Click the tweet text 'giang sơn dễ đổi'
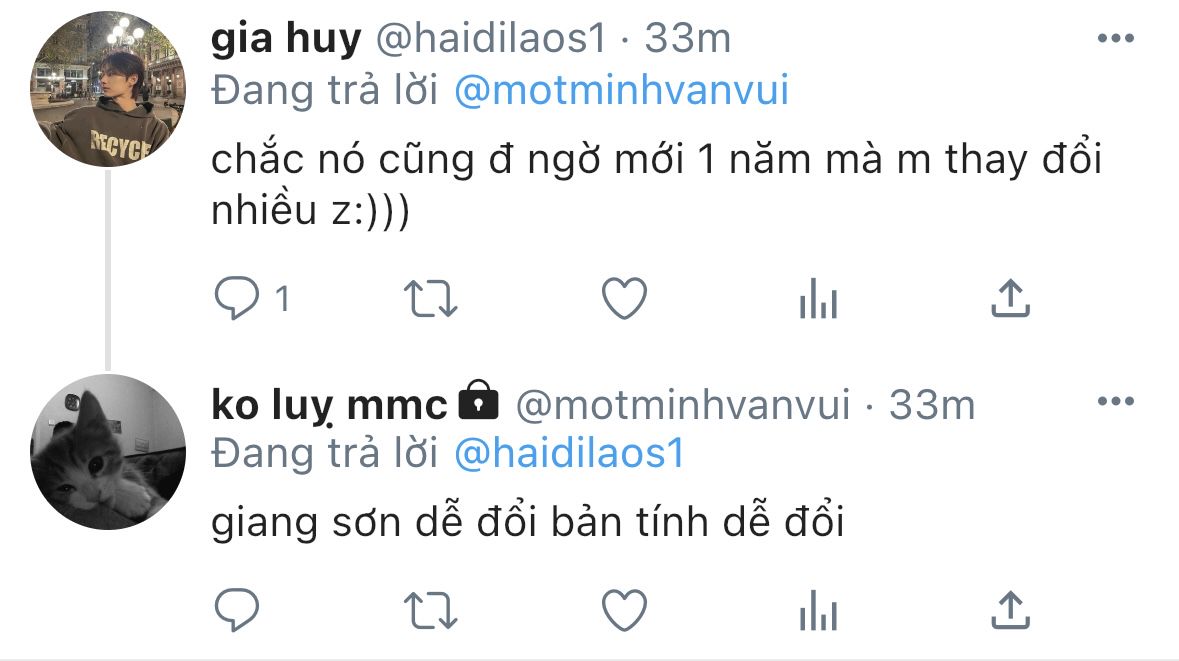The width and height of the screenshot is (1179, 661). point(528,522)
